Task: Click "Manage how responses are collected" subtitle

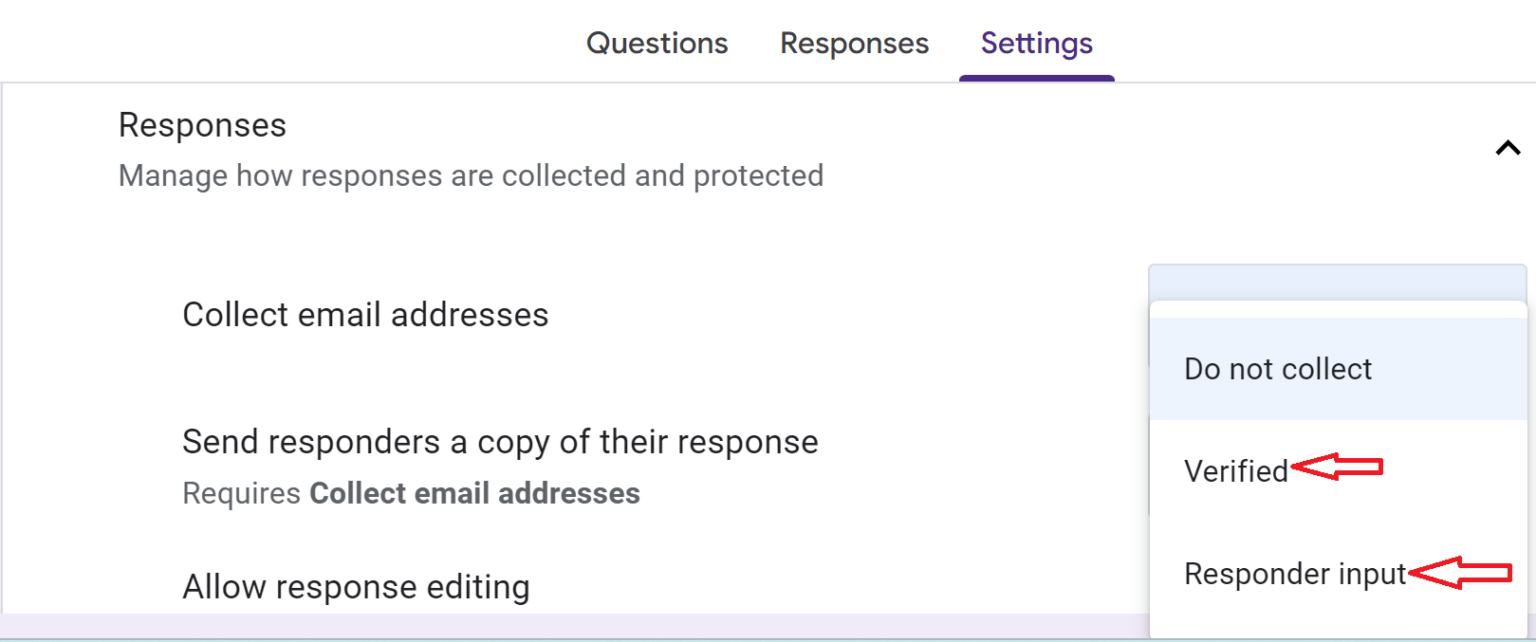Action: coord(470,176)
